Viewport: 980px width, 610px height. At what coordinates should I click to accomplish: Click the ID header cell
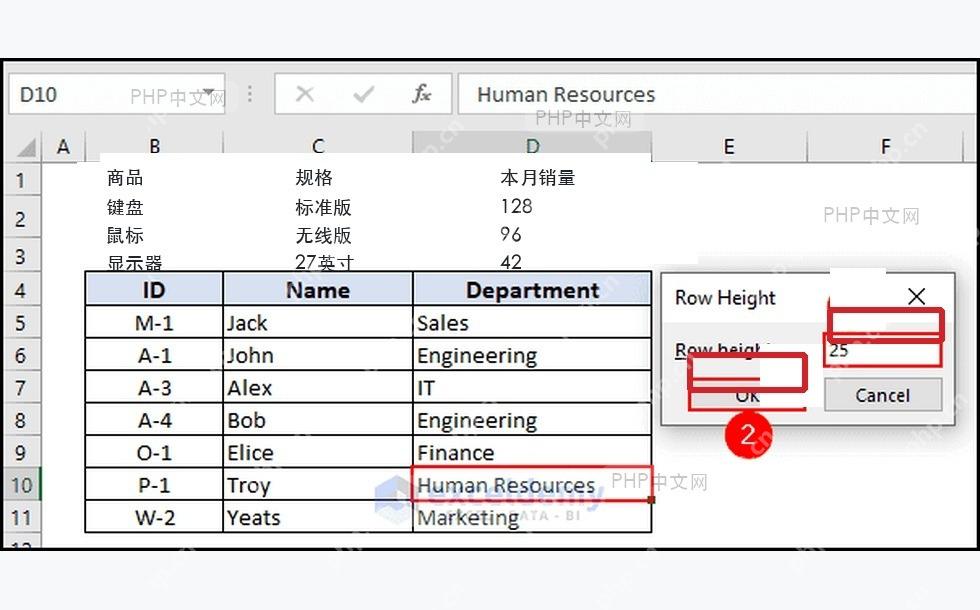pos(154,289)
